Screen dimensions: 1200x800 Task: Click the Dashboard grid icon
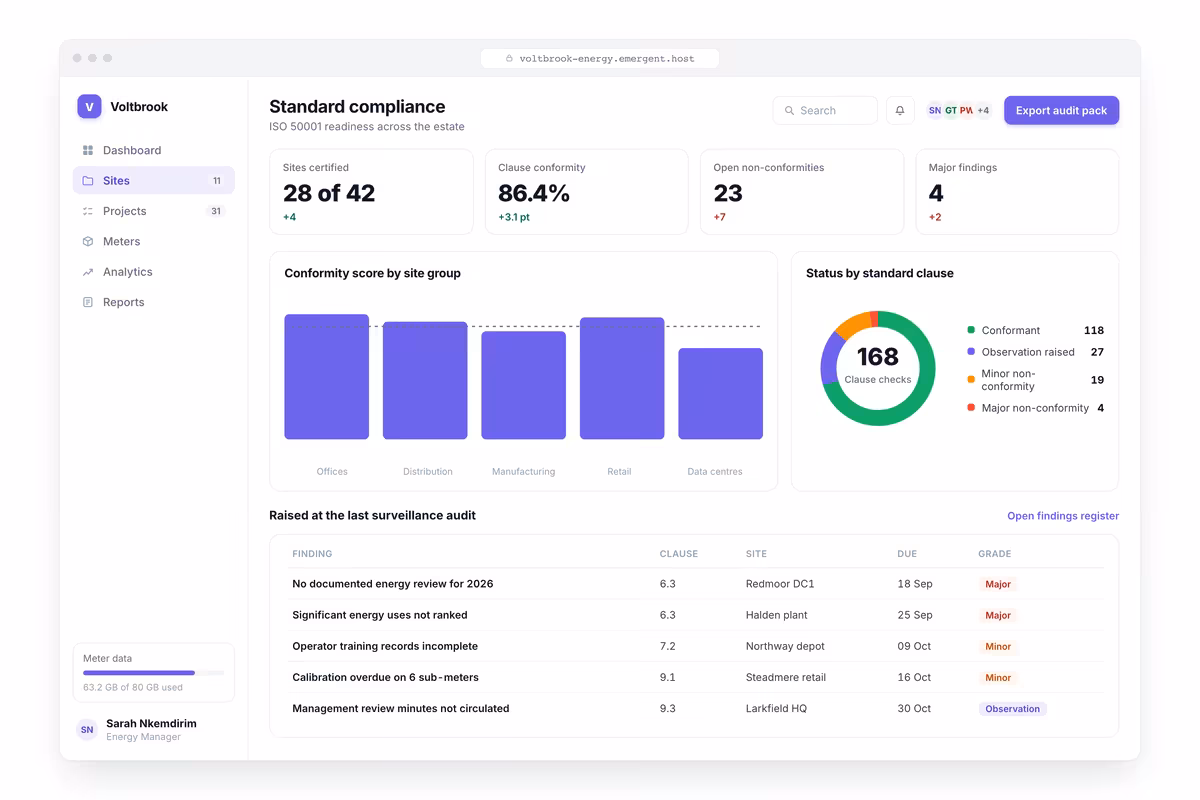click(88, 150)
